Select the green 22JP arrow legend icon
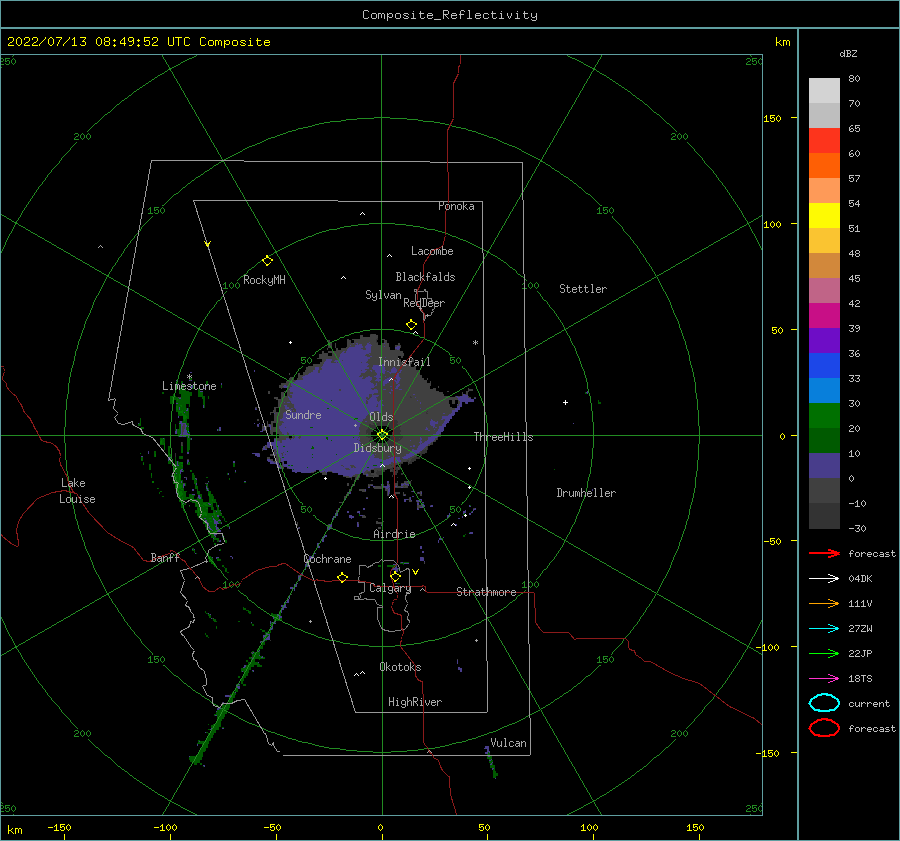The width and height of the screenshot is (900, 841). pos(824,653)
